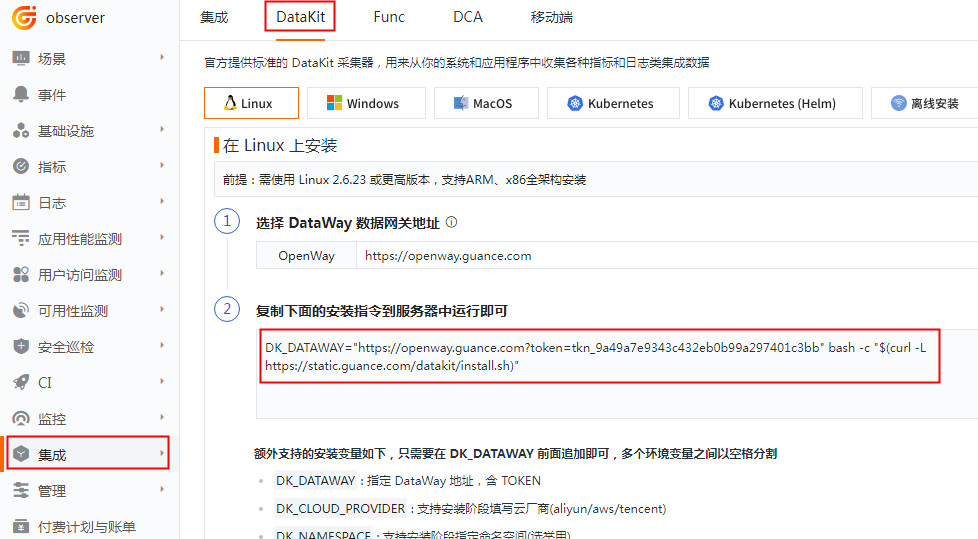
Task: Expand the CI submenu arrow
Action: [x=162, y=381]
